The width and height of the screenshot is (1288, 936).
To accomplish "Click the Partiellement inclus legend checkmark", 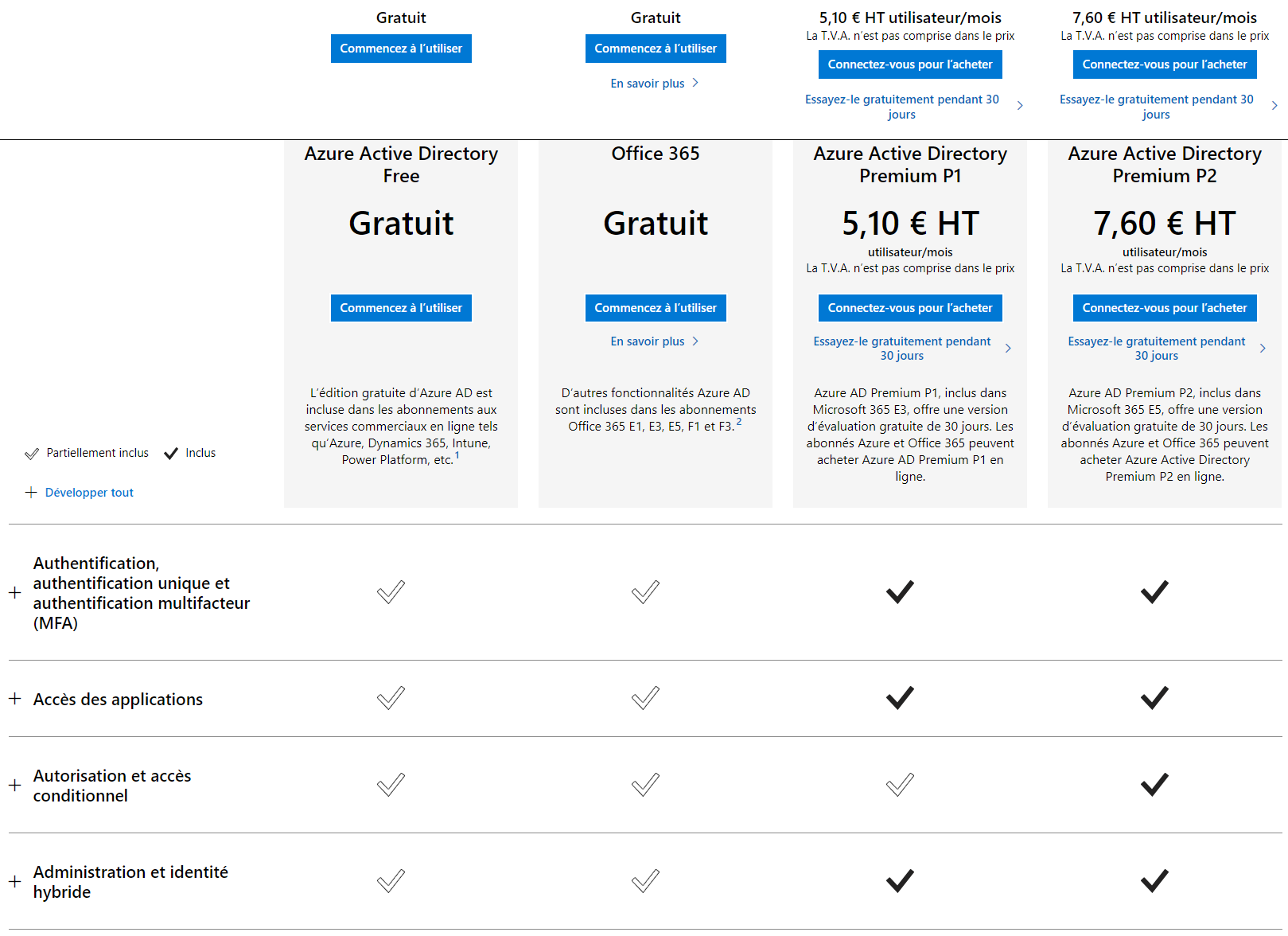I will [x=32, y=454].
